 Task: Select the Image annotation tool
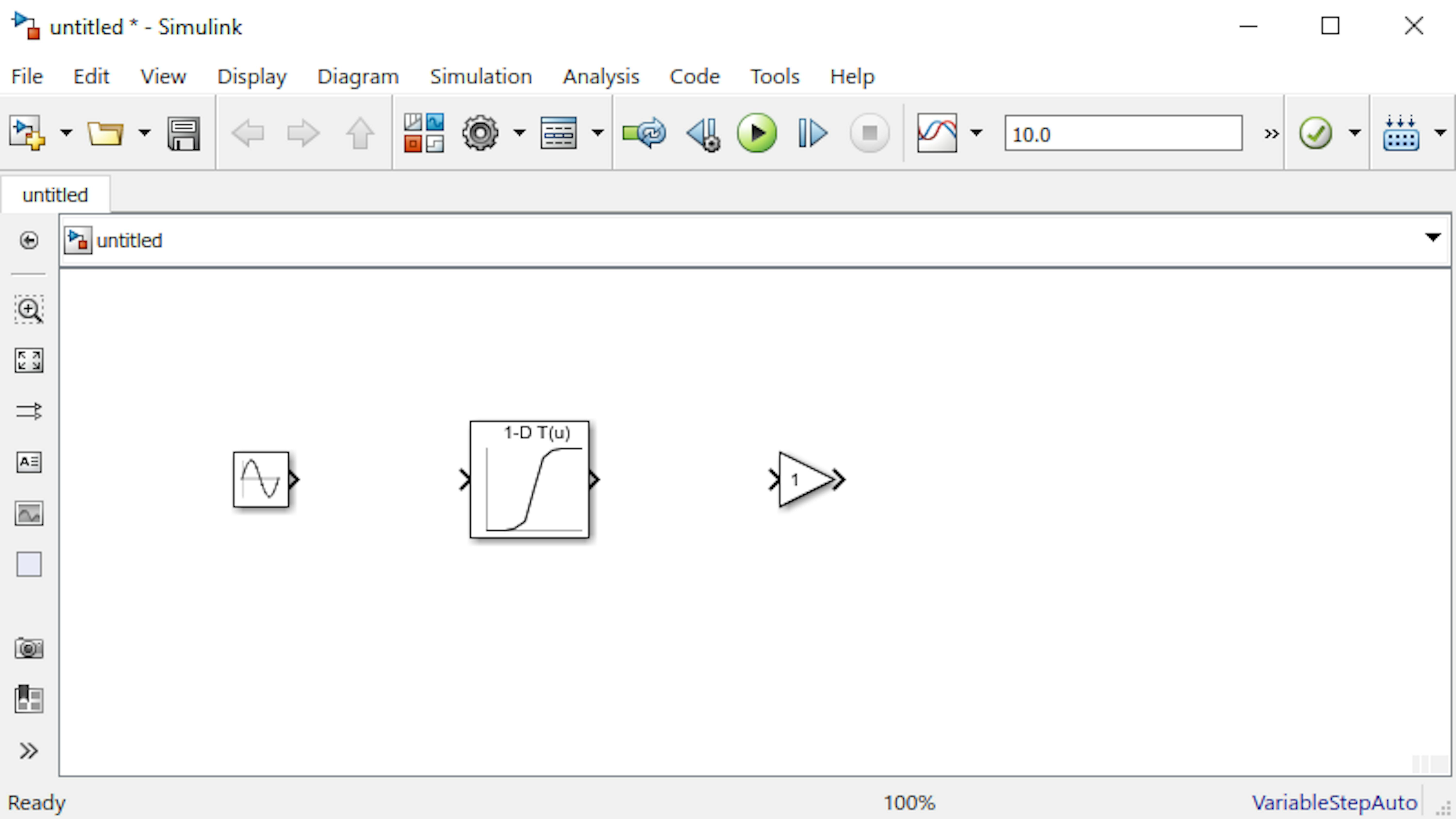pyautogui.click(x=29, y=513)
